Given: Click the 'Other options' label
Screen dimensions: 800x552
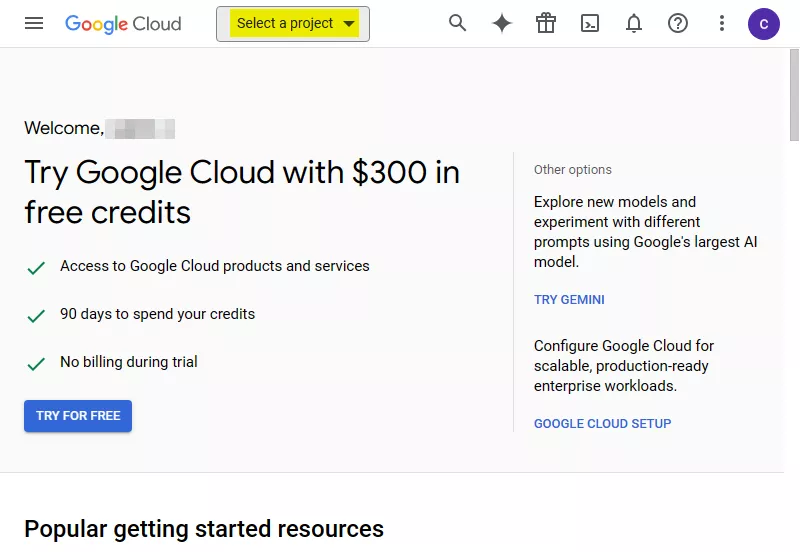Looking at the screenshot, I should (x=572, y=169).
